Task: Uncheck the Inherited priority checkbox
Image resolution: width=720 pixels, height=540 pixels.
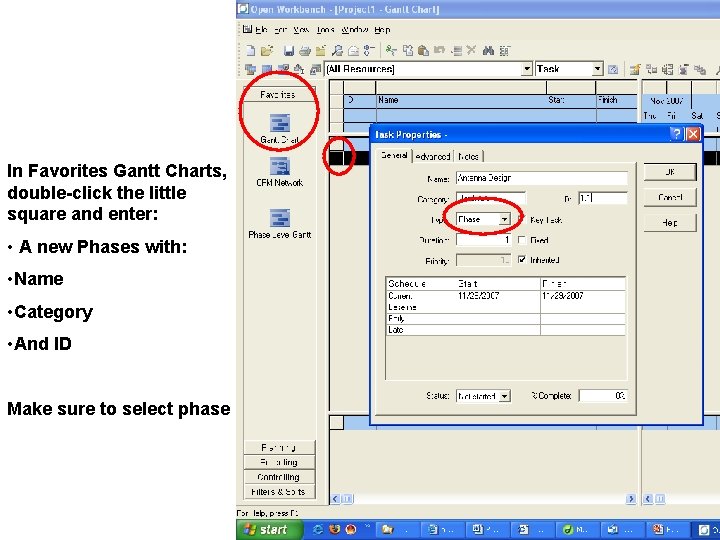Action: point(522,260)
